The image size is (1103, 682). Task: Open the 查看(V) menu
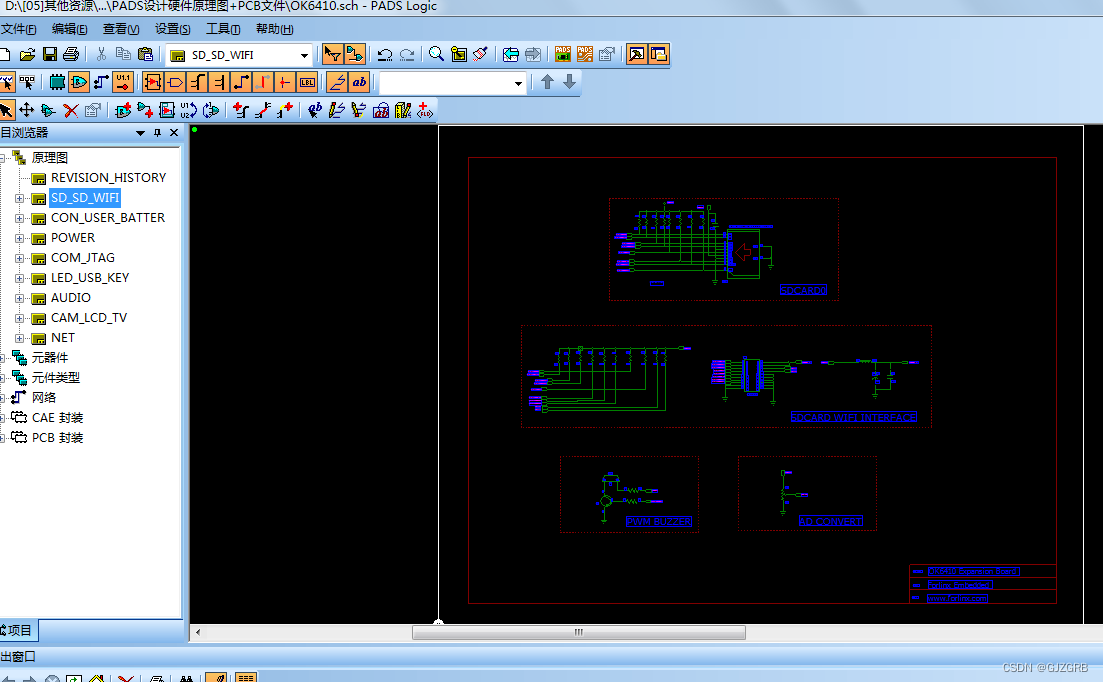[121, 29]
